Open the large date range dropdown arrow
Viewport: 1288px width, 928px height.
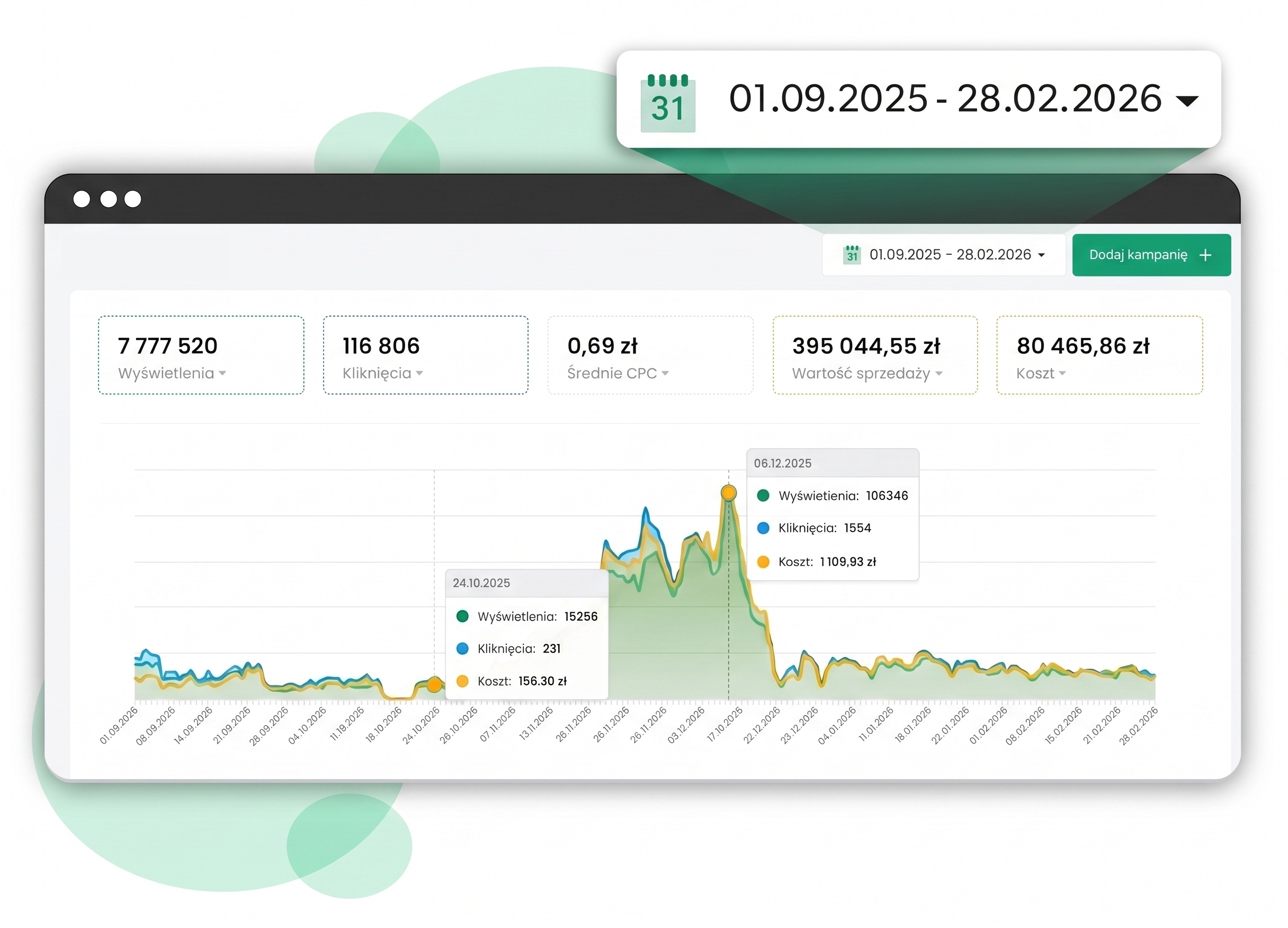pos(1187,101)
